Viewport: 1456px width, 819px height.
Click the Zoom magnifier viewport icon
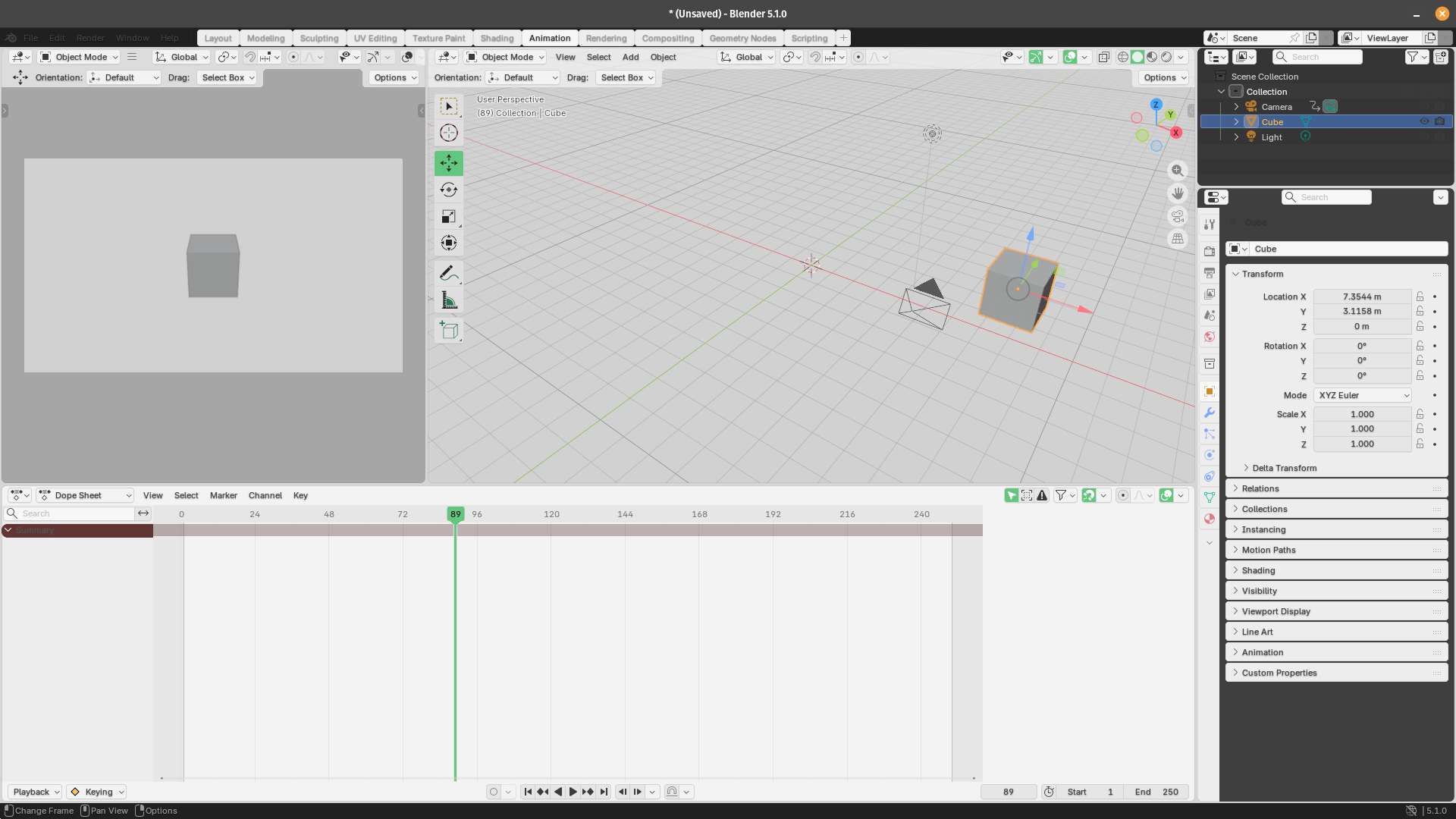coord(1177,171)
